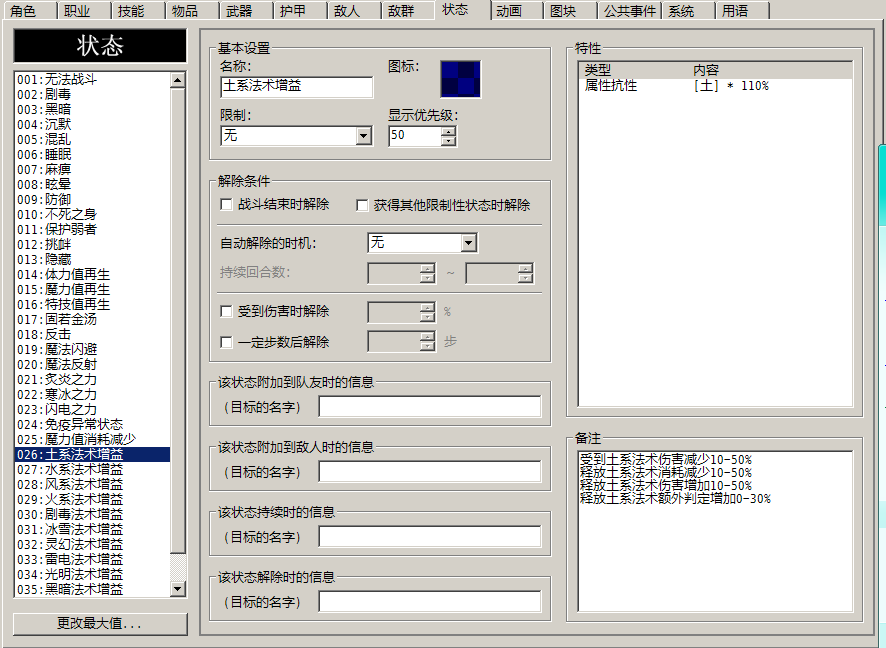Select state 025:魔力值消耗减少
The width and height of the screenshot is (886, 648).
click(x=93, y=440)
